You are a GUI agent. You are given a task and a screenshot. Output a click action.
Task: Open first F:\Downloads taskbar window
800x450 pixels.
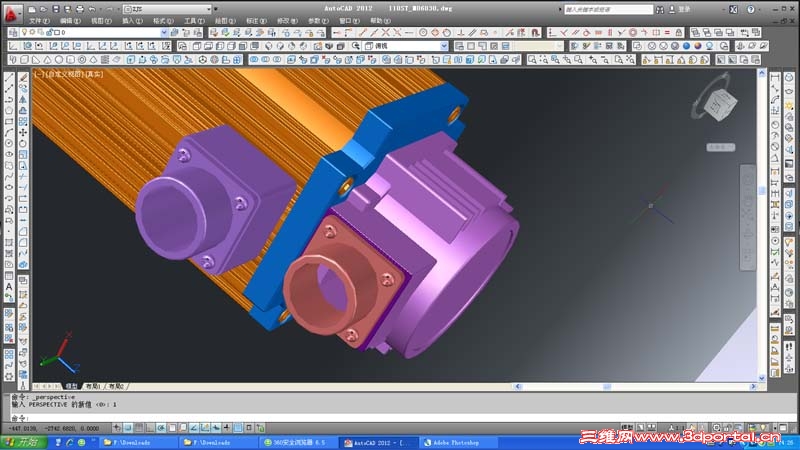139,443
